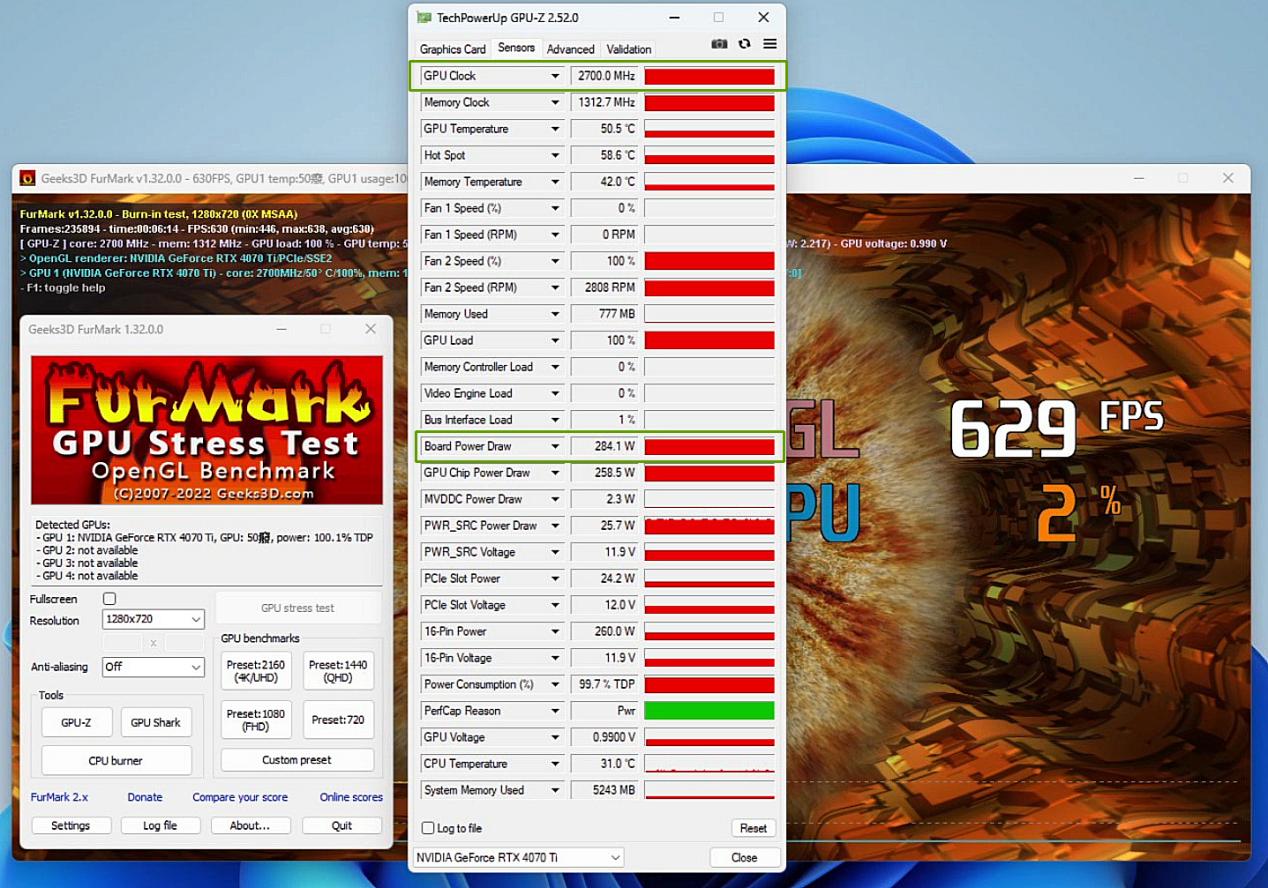Open the Compare your score link
Viewport: 1268px width, 888px height.
(240, 797)
